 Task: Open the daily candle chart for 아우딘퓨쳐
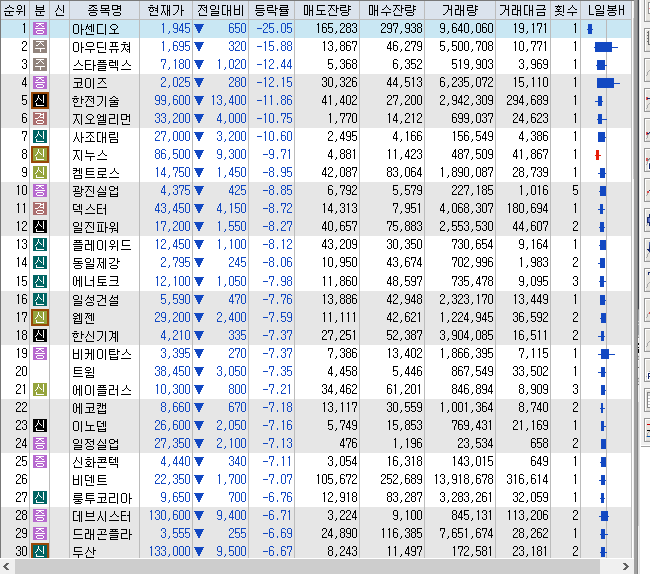tap(606, 47)
